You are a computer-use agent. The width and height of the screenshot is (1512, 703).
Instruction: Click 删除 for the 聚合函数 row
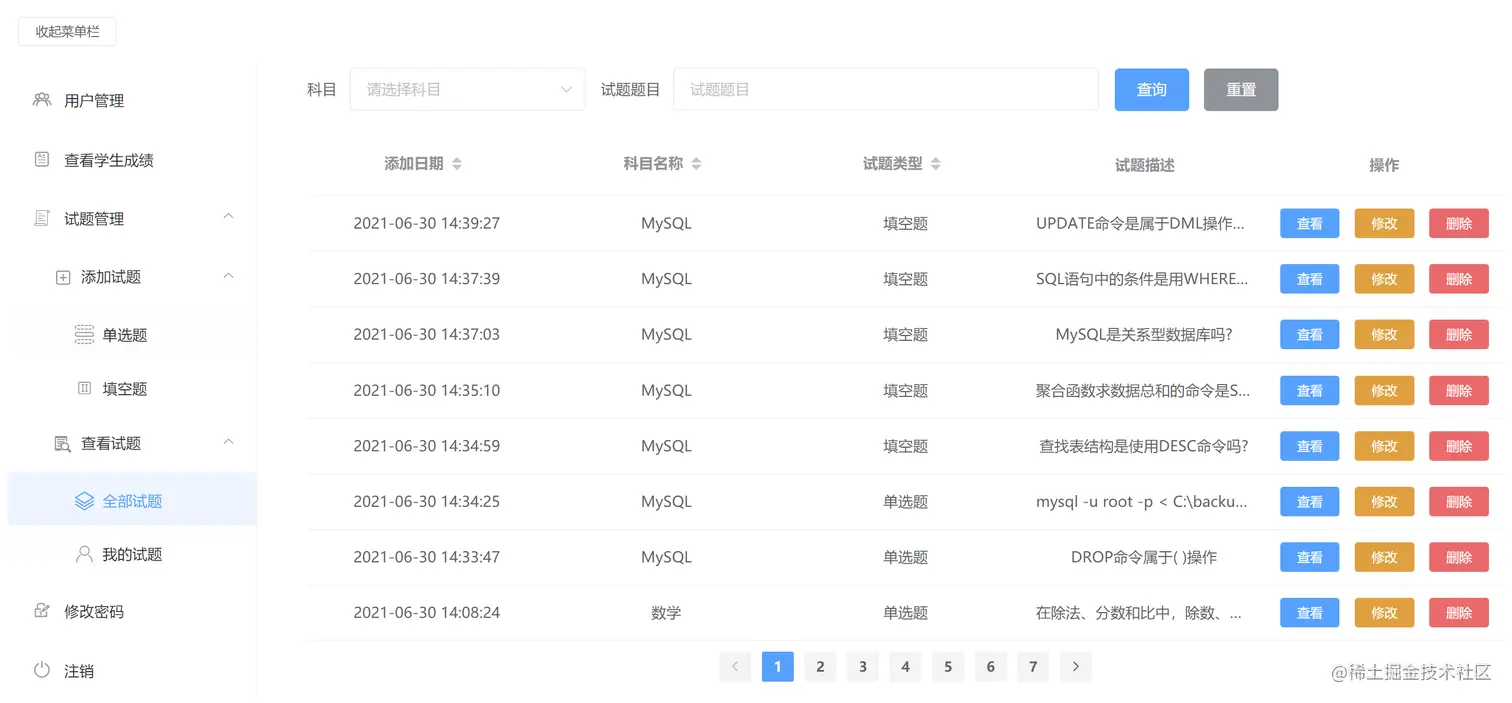(x=1459, y=390)
